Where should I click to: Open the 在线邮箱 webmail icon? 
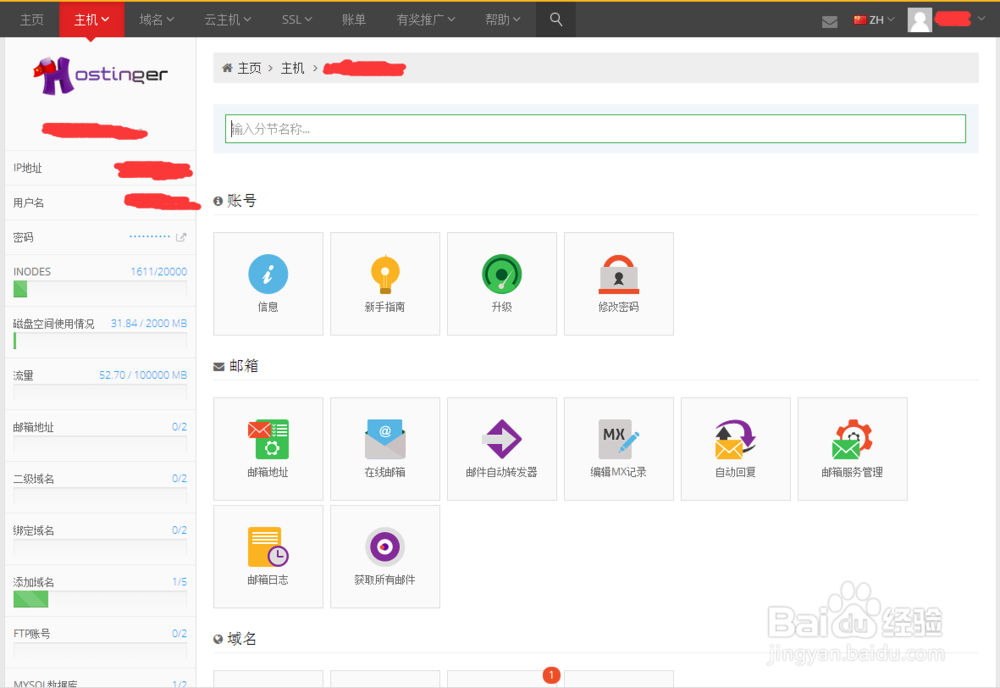384,448
